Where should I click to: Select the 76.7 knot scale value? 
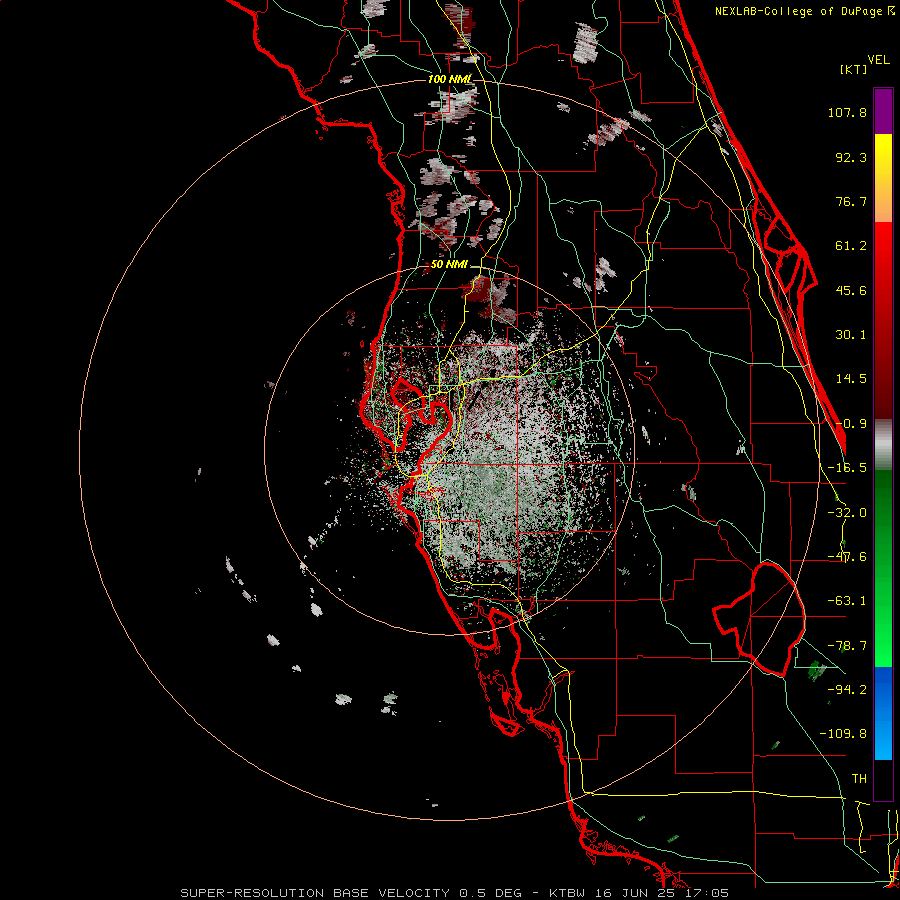(x=851, y=201)
